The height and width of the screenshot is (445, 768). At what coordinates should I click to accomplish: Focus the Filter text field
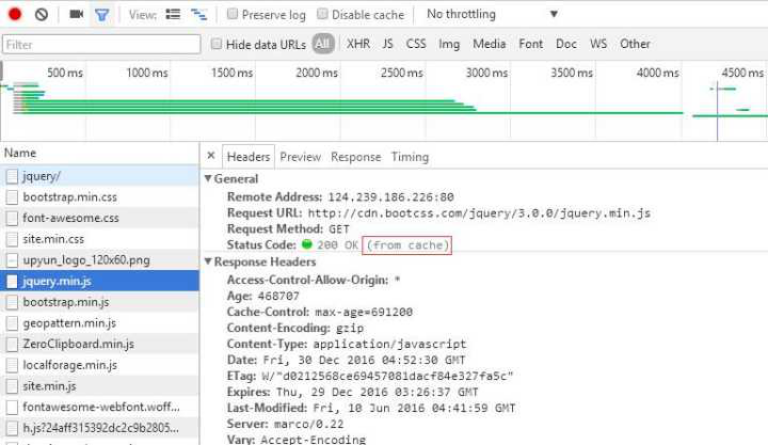[101, 45]
